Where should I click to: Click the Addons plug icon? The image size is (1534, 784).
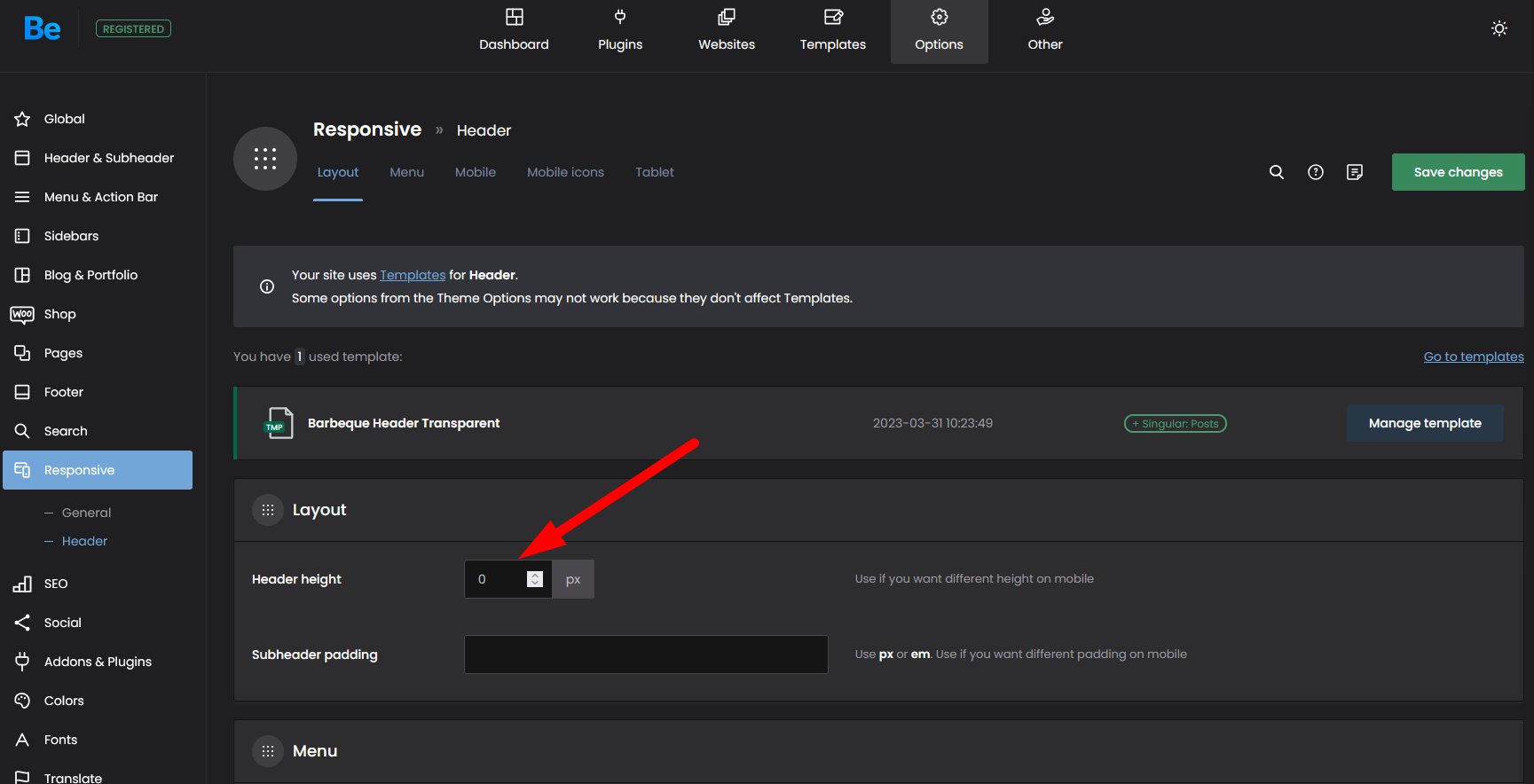click(22, 662)
